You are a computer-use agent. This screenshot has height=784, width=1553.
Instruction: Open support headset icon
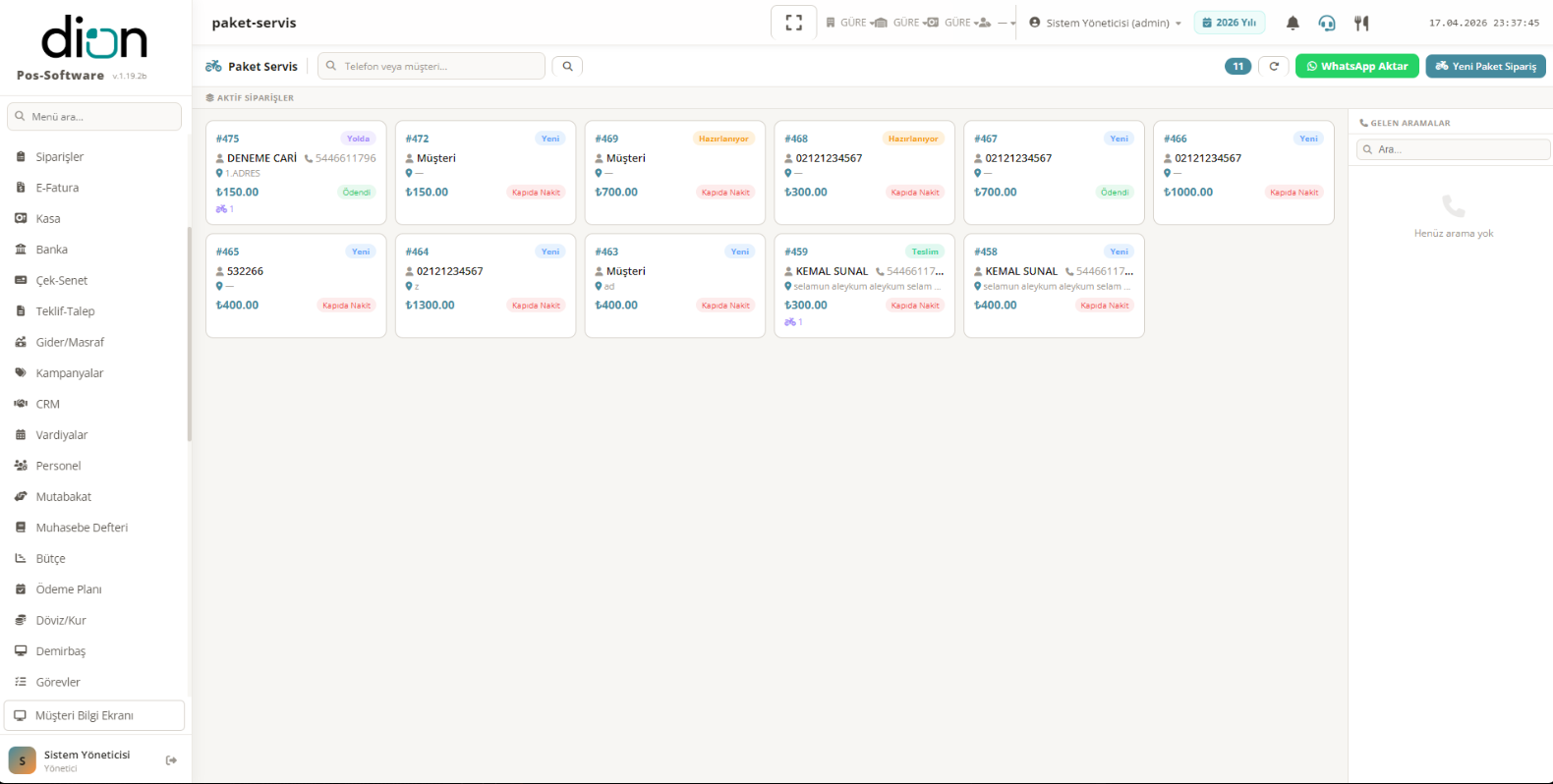click(1327, 23)
